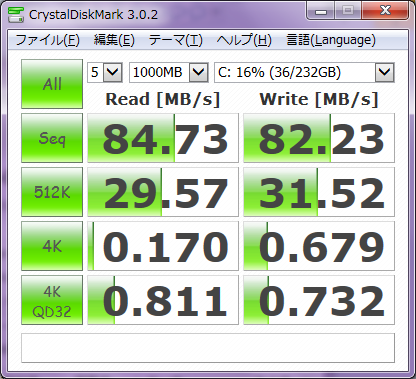Click the Write [MB/s] column header
Image resolution: width=416 pixels, height=379 pixels.
[319, 99]
